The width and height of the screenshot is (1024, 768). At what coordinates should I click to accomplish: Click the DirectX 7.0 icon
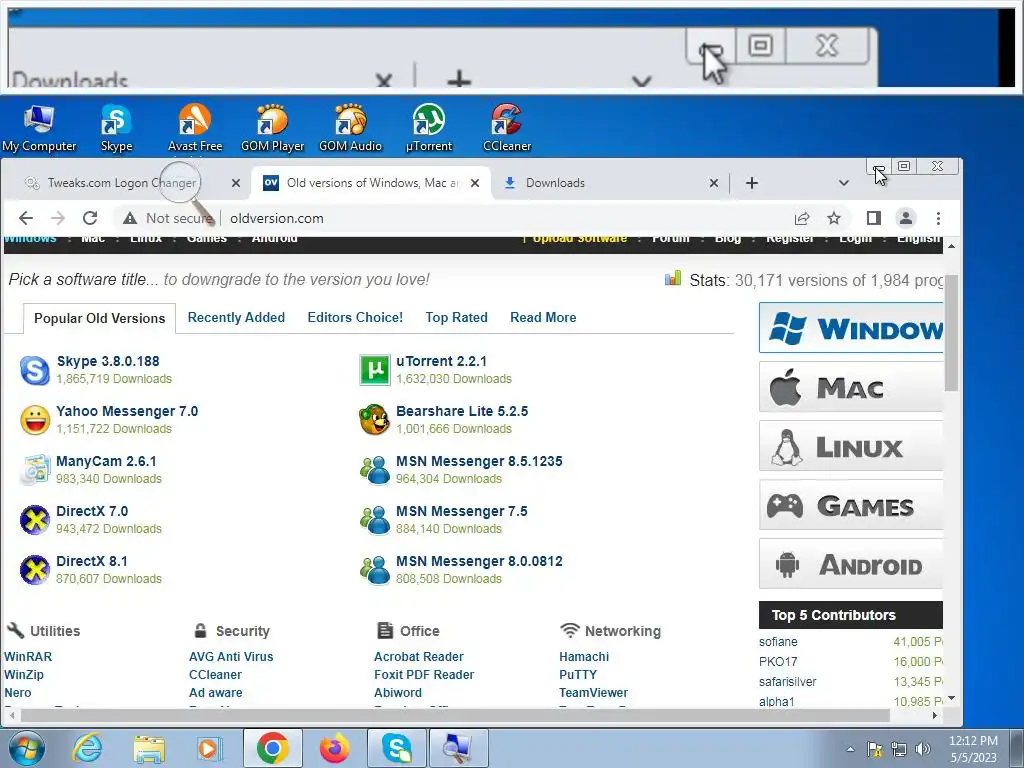tap(35, 520)
